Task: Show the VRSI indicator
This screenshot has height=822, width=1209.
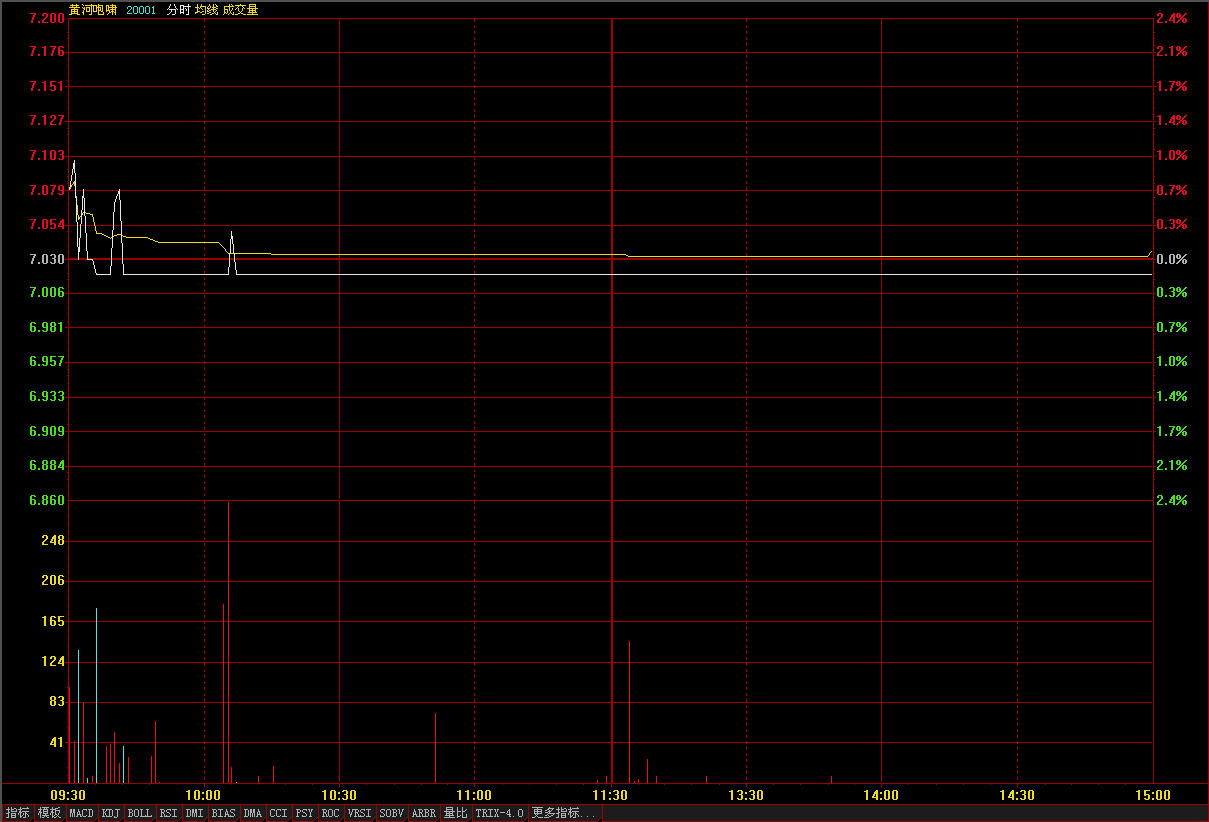Action: tap(359, 813)
